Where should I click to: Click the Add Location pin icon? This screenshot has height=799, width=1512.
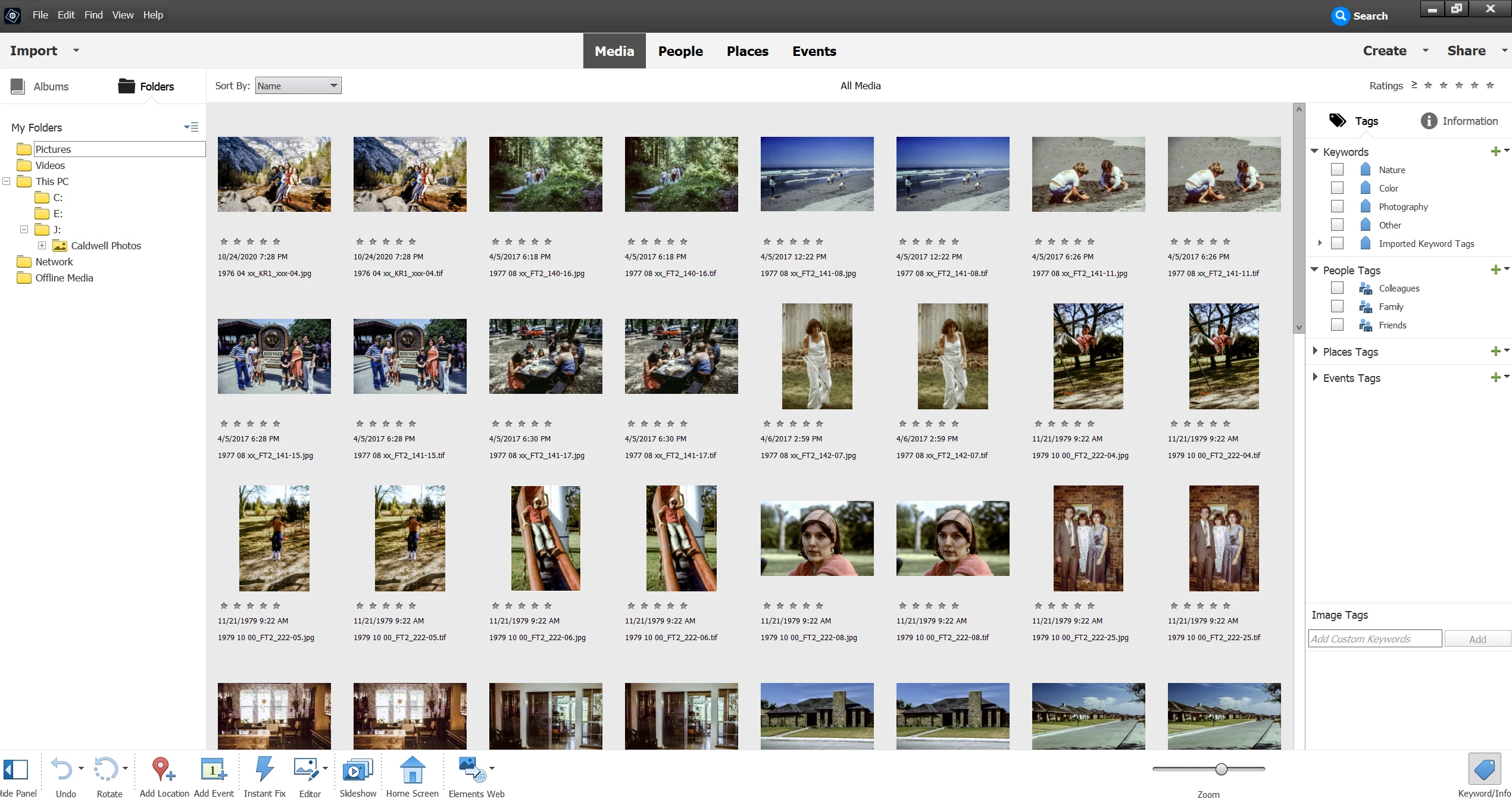[162, 769]
